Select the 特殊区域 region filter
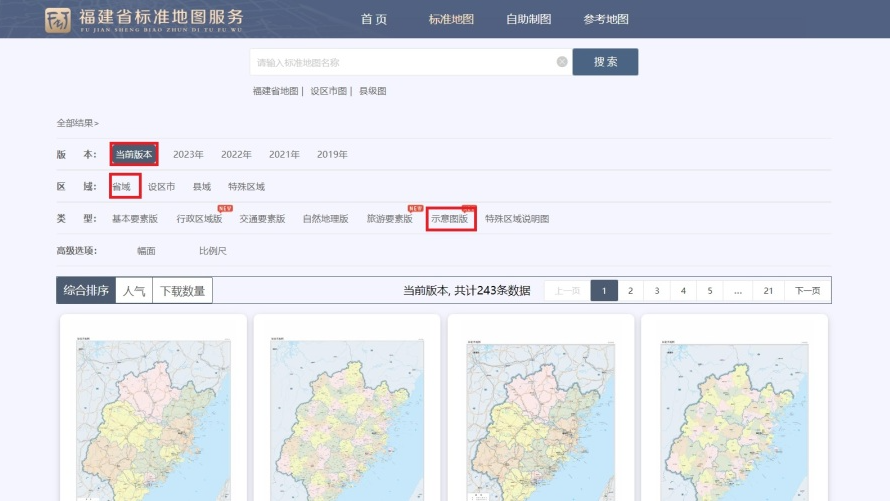 click(x=246, y=187)
